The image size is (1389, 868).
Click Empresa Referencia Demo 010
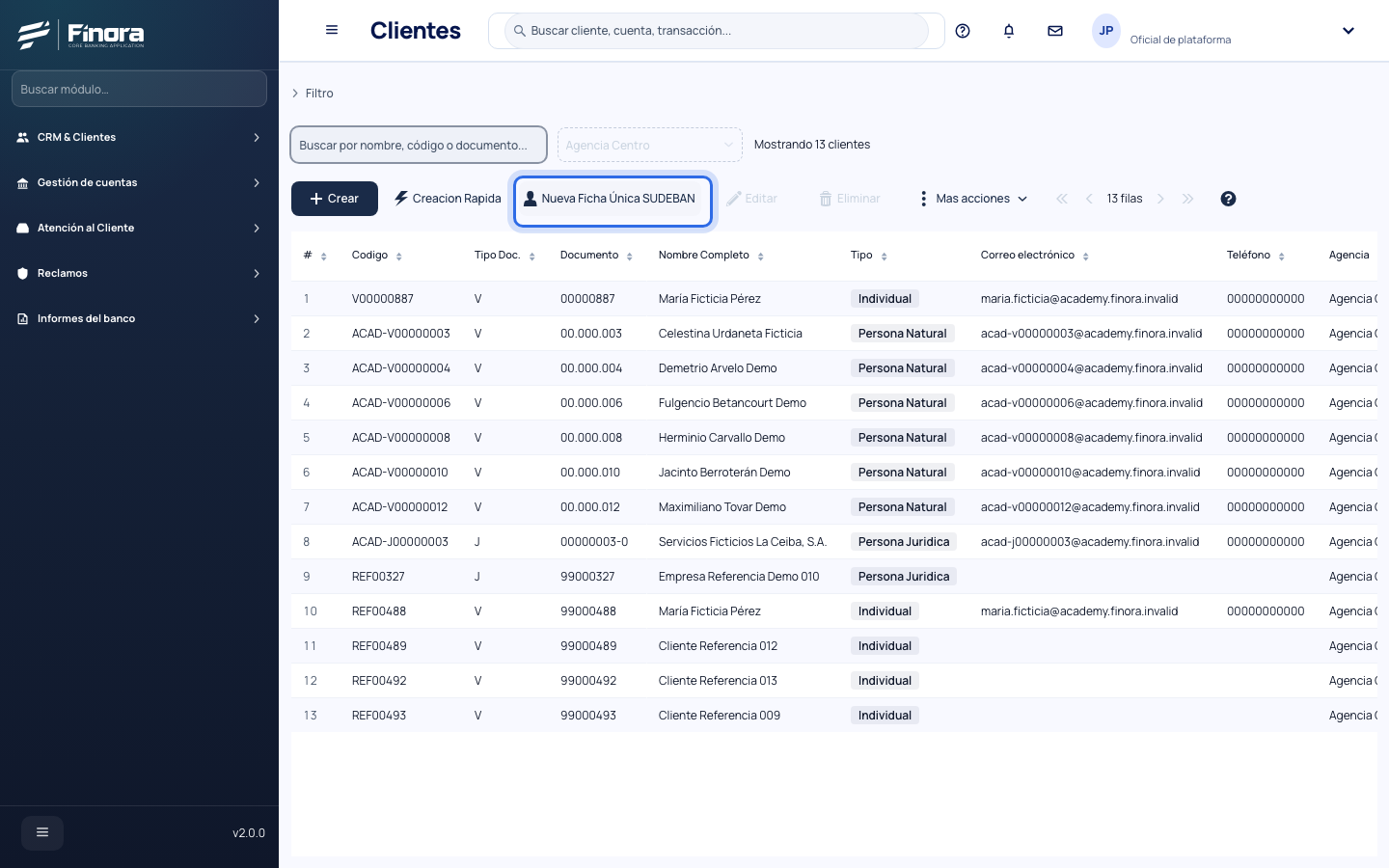point(739,577)
